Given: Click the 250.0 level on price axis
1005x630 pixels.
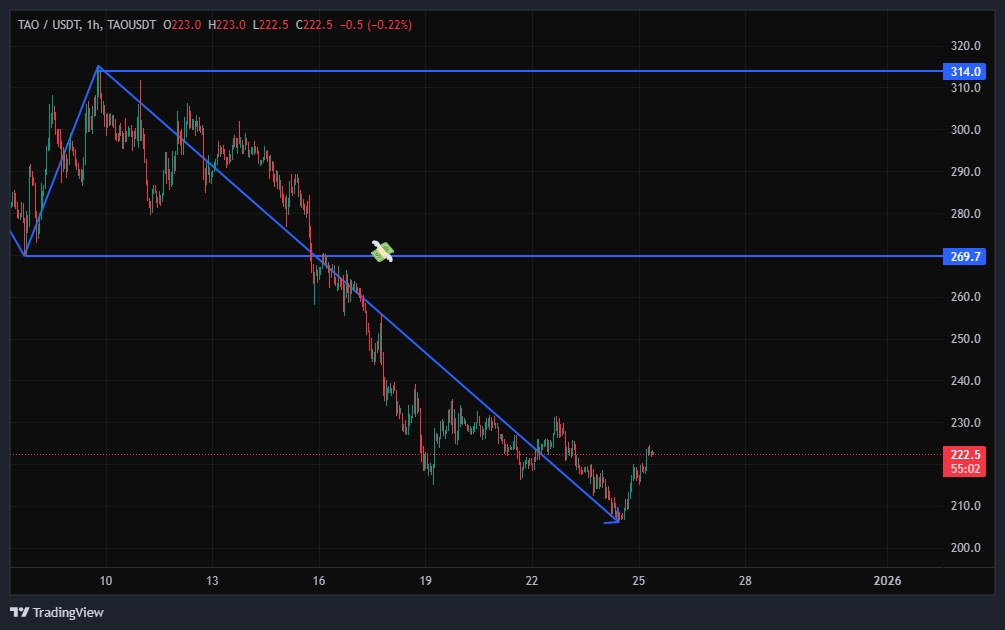Looking at the screenshot, I should click(x=964, y=339).
